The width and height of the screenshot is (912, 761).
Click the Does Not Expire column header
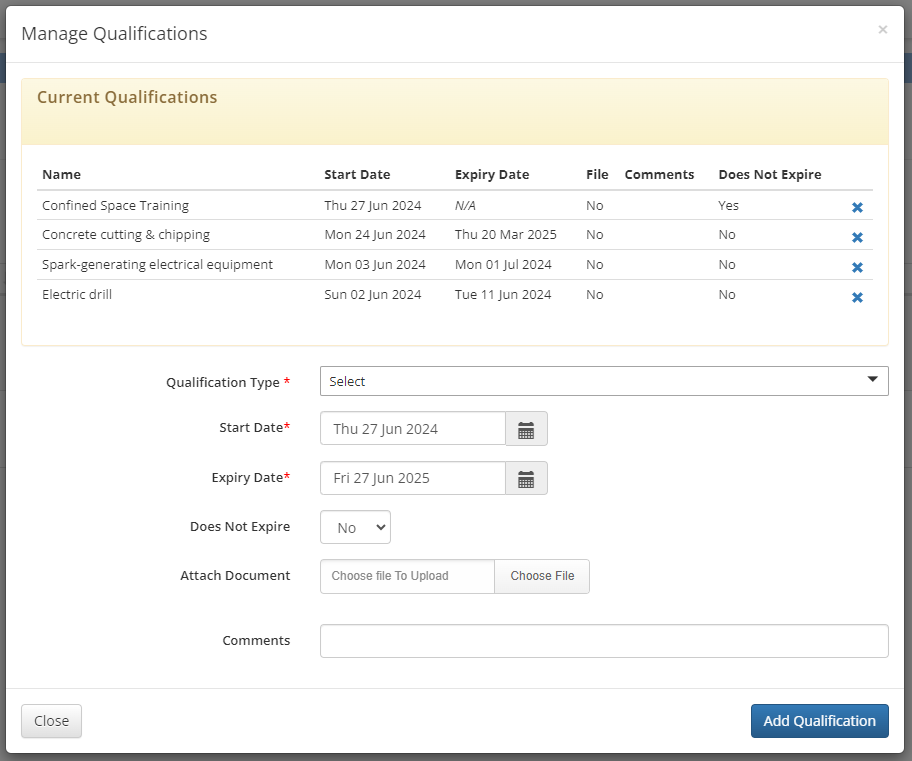(770, 175)
